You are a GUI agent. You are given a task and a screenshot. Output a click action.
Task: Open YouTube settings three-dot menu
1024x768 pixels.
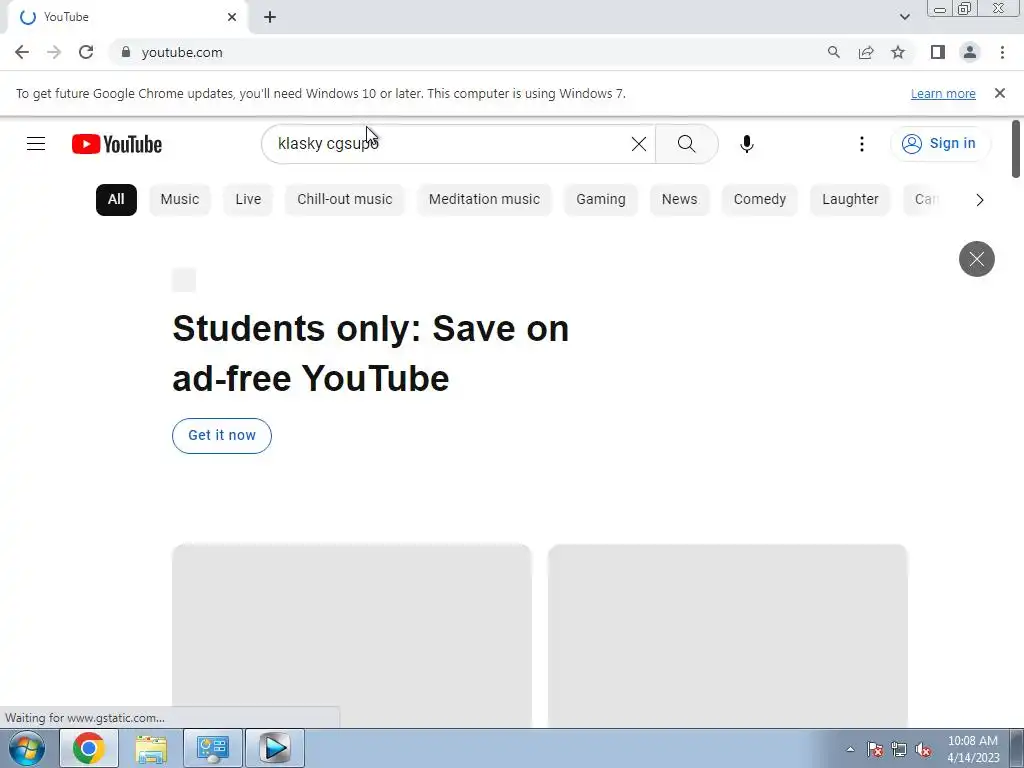861,144
